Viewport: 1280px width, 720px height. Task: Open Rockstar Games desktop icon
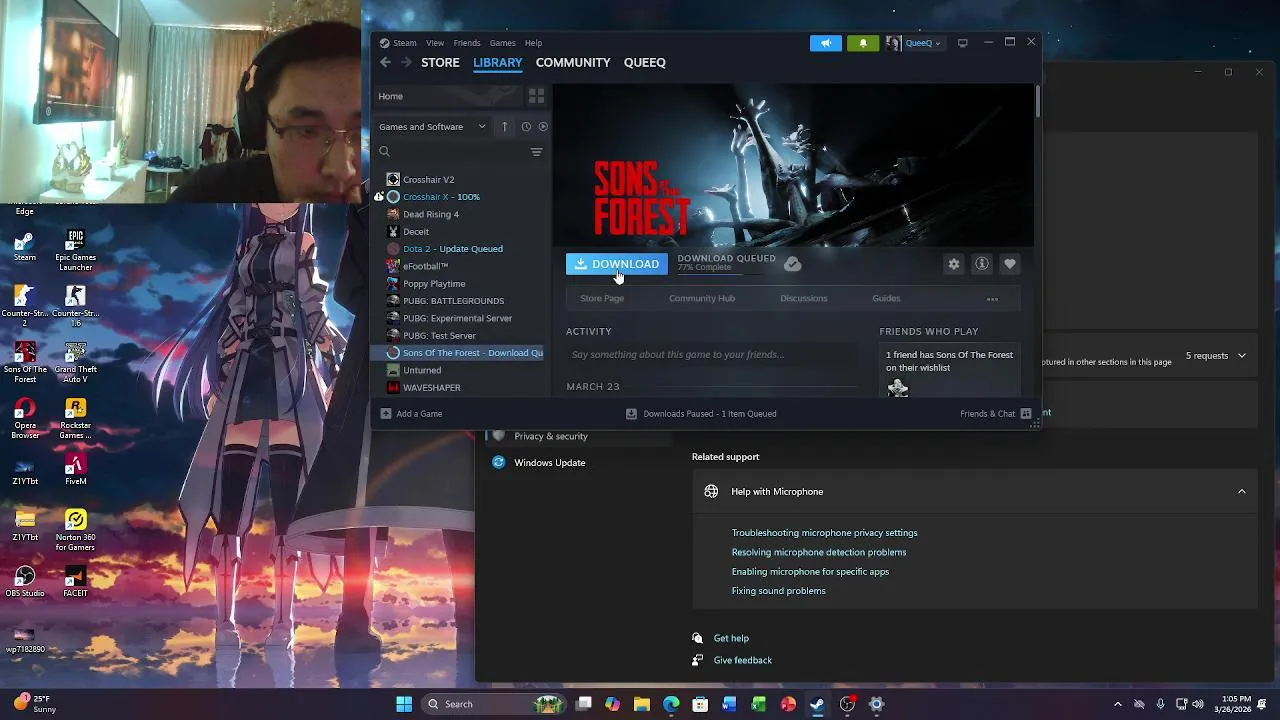tap(75, 419)
